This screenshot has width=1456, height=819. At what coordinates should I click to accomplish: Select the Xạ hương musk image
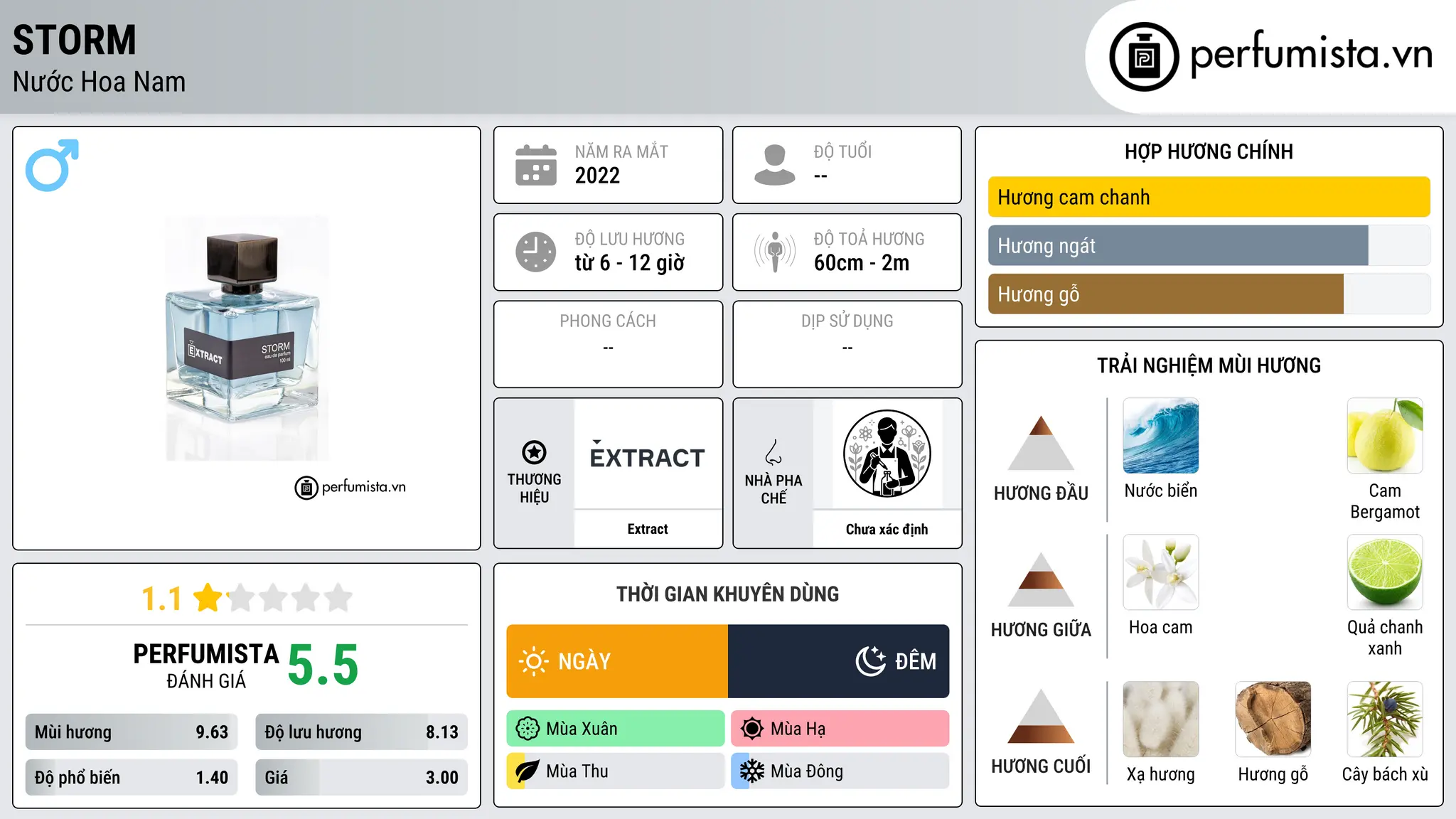[x=1161, y=719]
